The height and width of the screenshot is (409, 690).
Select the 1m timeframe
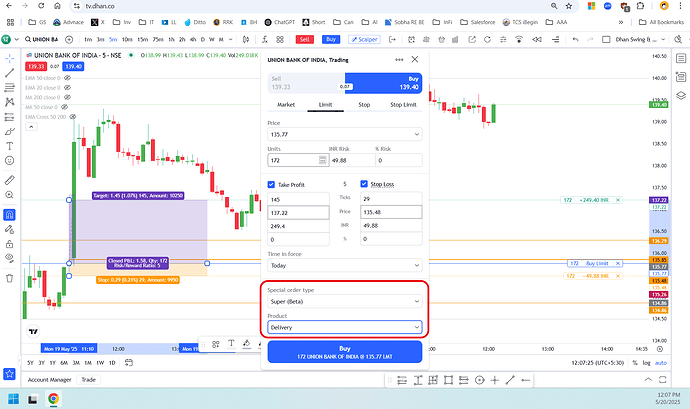pyautogui.click(x=88, y=40)
